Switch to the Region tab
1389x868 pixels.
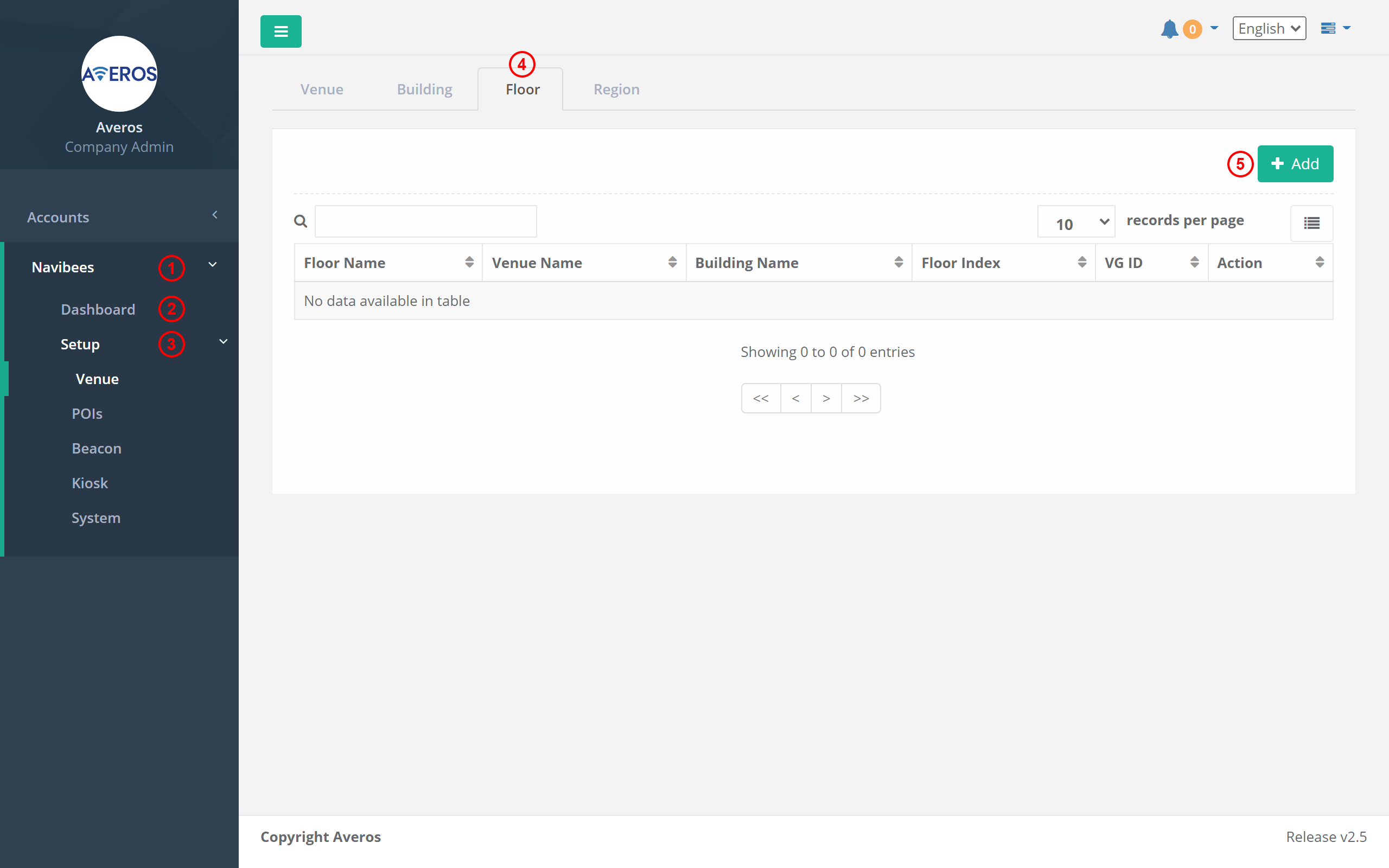coord(616,89)
